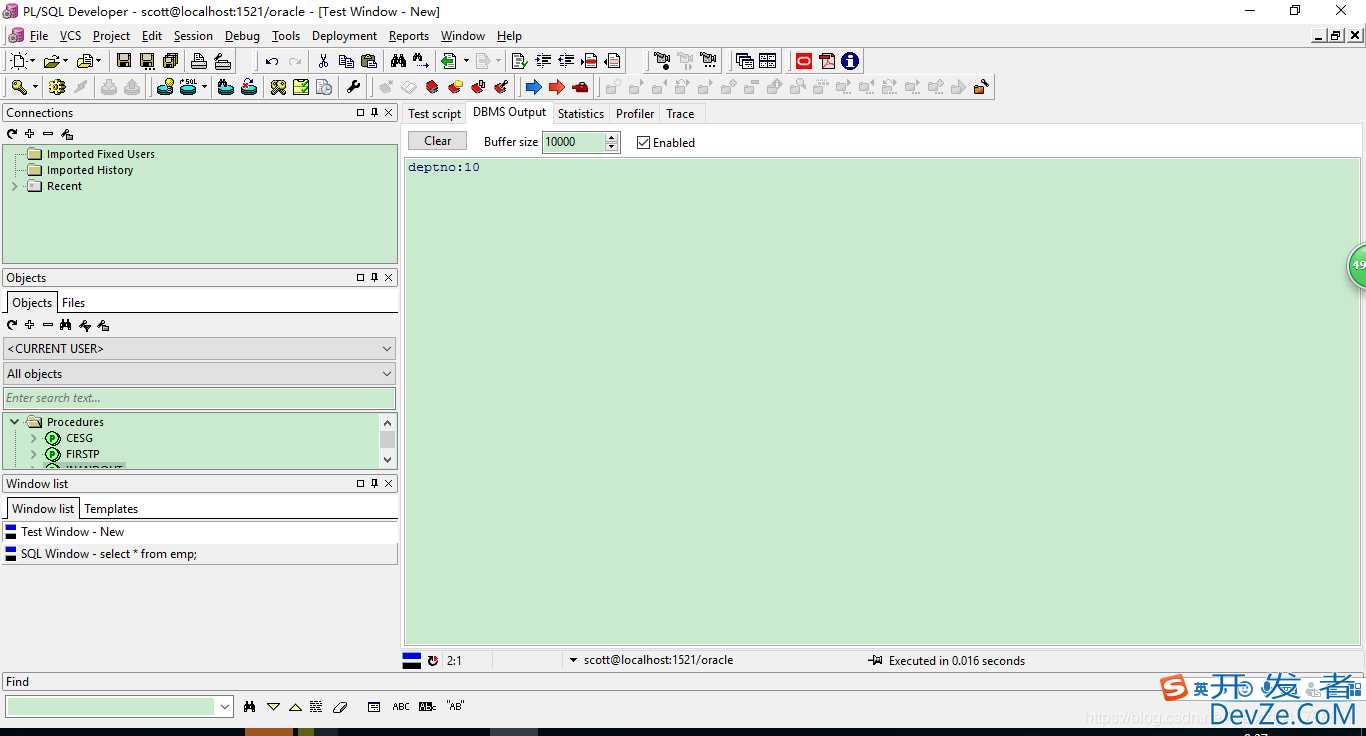Select the Imported Fixed Users folder
The image size is (1366, 736).
click(x=101, y=154)
